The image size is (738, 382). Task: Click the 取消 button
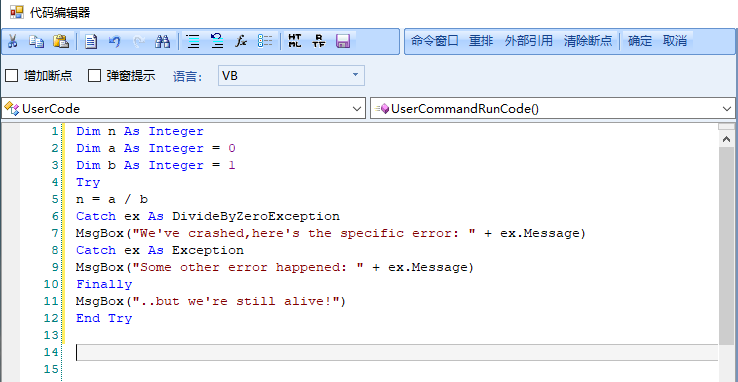pyautogui.click(x=675, y=41)
